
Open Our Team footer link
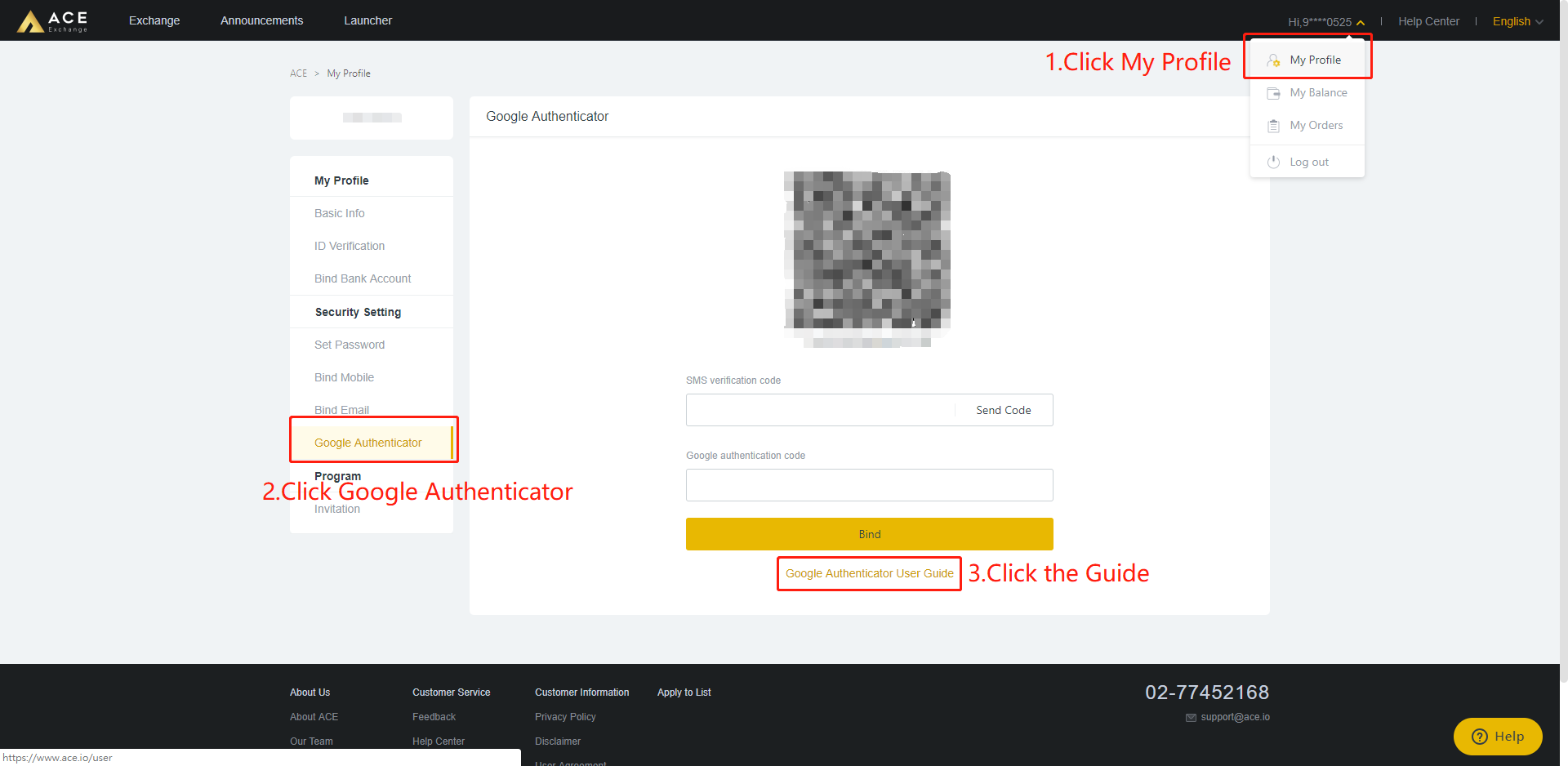click(x=311, y=742)
